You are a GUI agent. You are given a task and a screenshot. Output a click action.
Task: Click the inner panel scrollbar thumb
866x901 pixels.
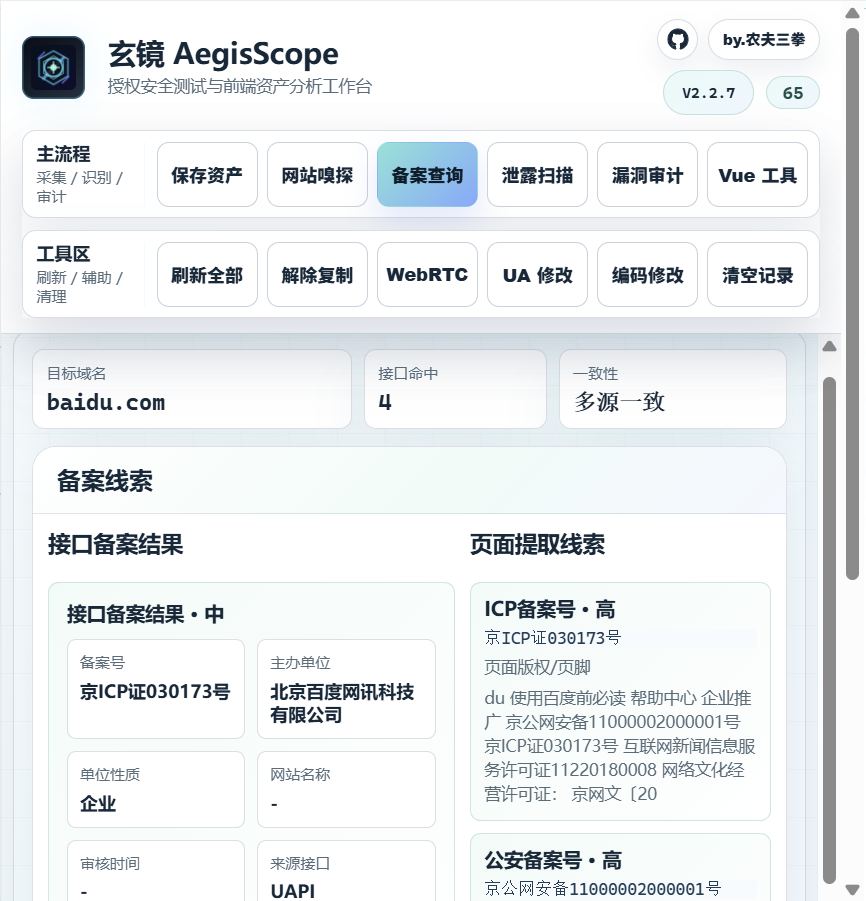pyautogui.click(x=829, y=630)
